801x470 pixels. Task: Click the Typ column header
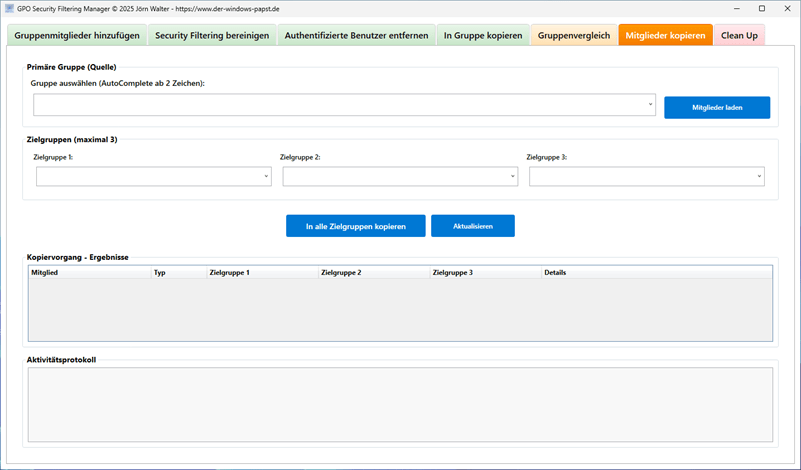tap(177, 272)
